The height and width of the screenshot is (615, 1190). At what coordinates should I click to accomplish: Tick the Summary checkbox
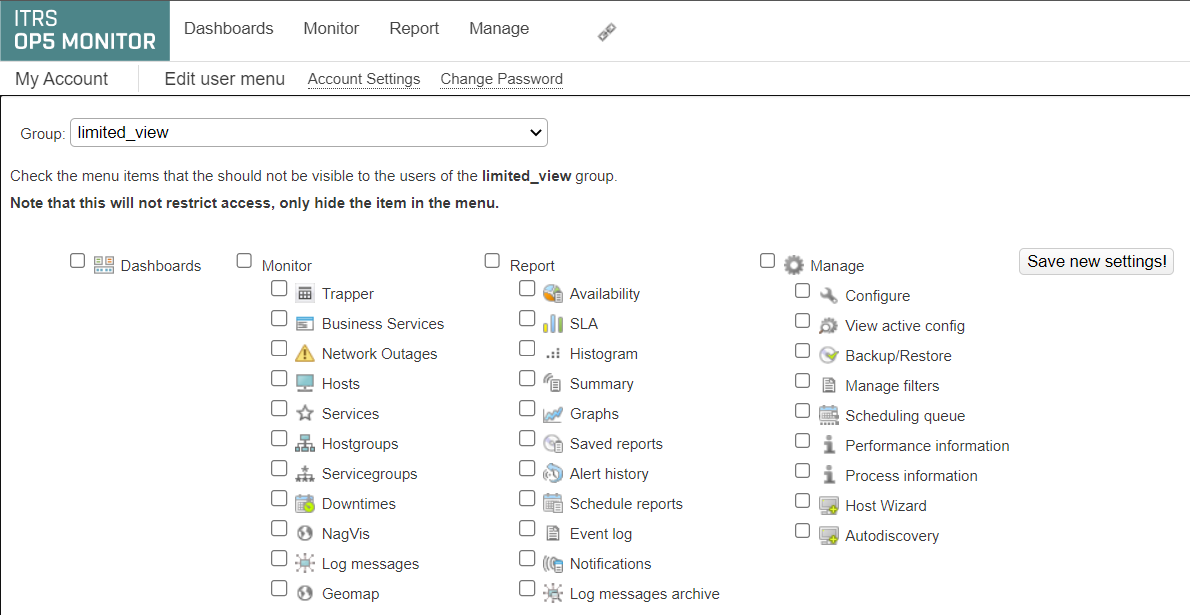click(527, 378)
